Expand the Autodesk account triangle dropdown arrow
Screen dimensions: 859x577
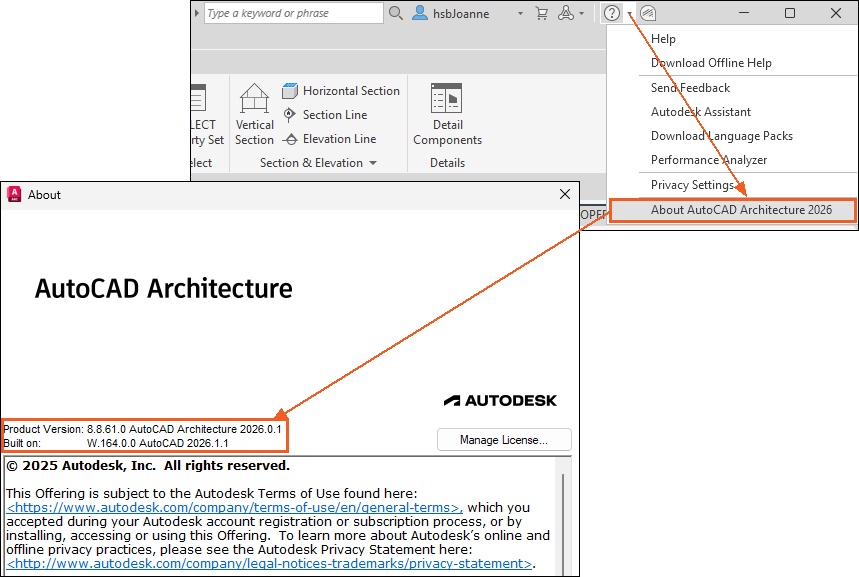pos(582,13)
